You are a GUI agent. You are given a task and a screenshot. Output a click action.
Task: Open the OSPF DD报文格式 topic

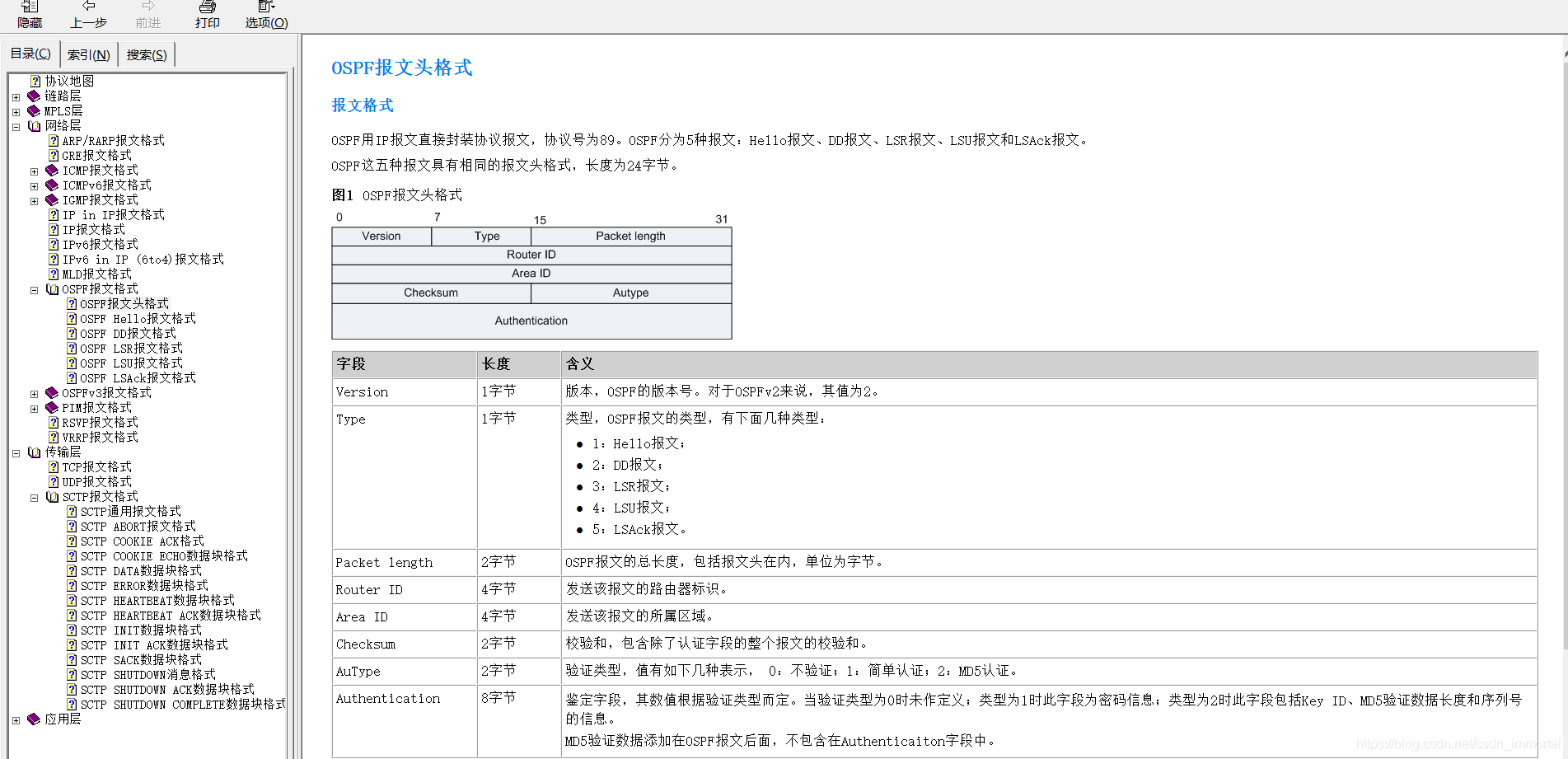pyautogui.click(x=128, y=334)
